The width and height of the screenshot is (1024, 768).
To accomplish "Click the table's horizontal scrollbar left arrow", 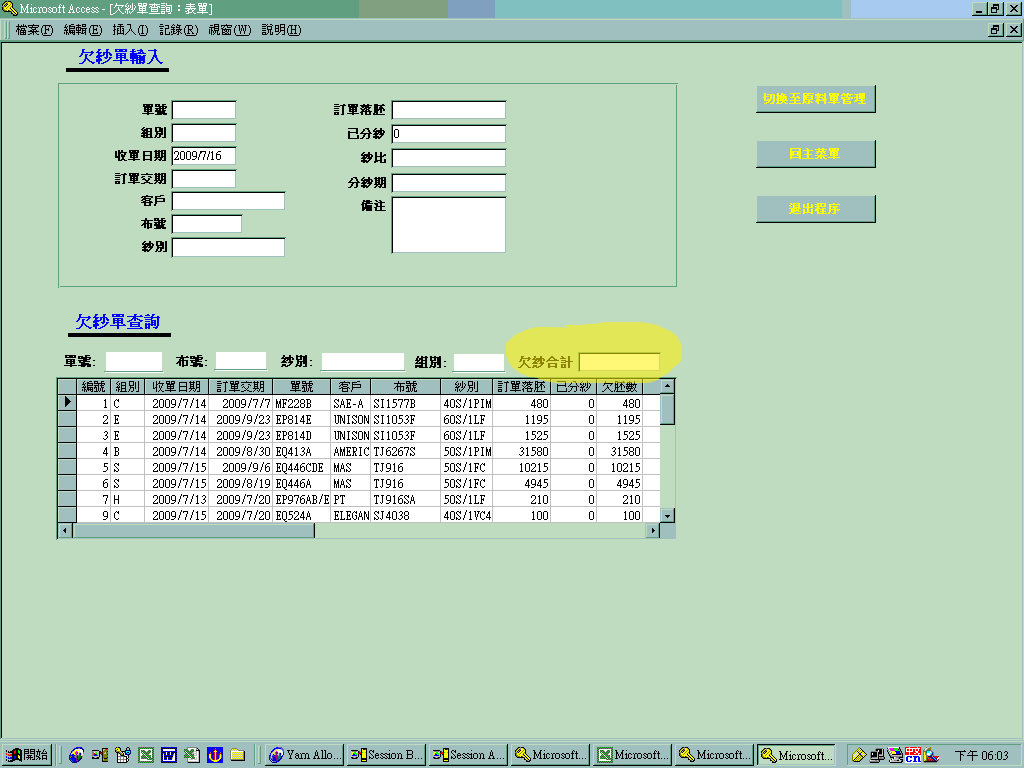I will click(x=65, y=530).
